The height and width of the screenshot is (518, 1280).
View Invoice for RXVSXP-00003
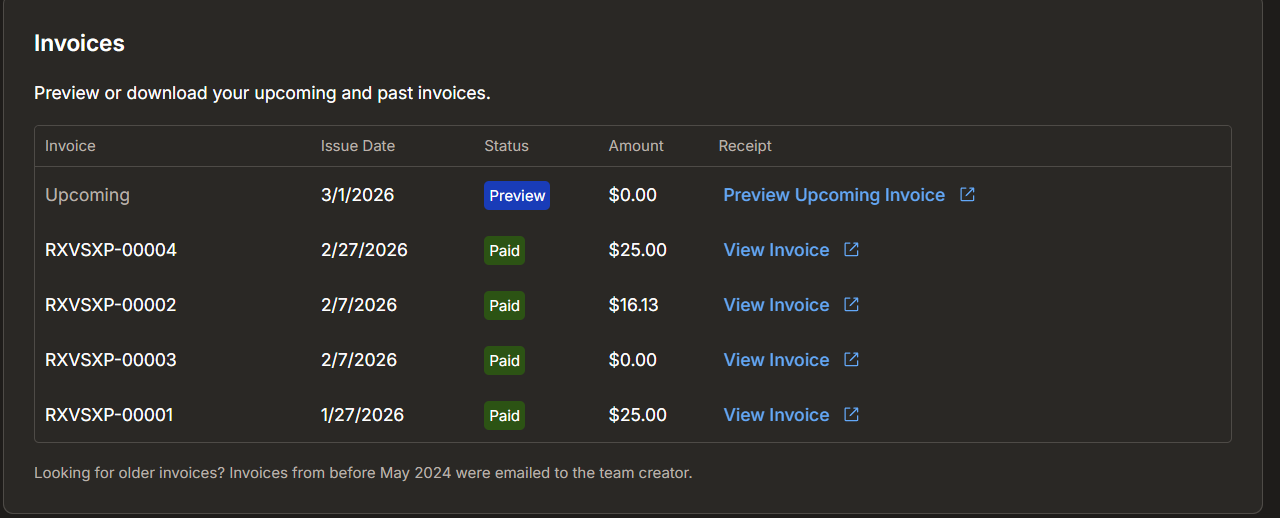pyautogui.click(x=776, y=360)
